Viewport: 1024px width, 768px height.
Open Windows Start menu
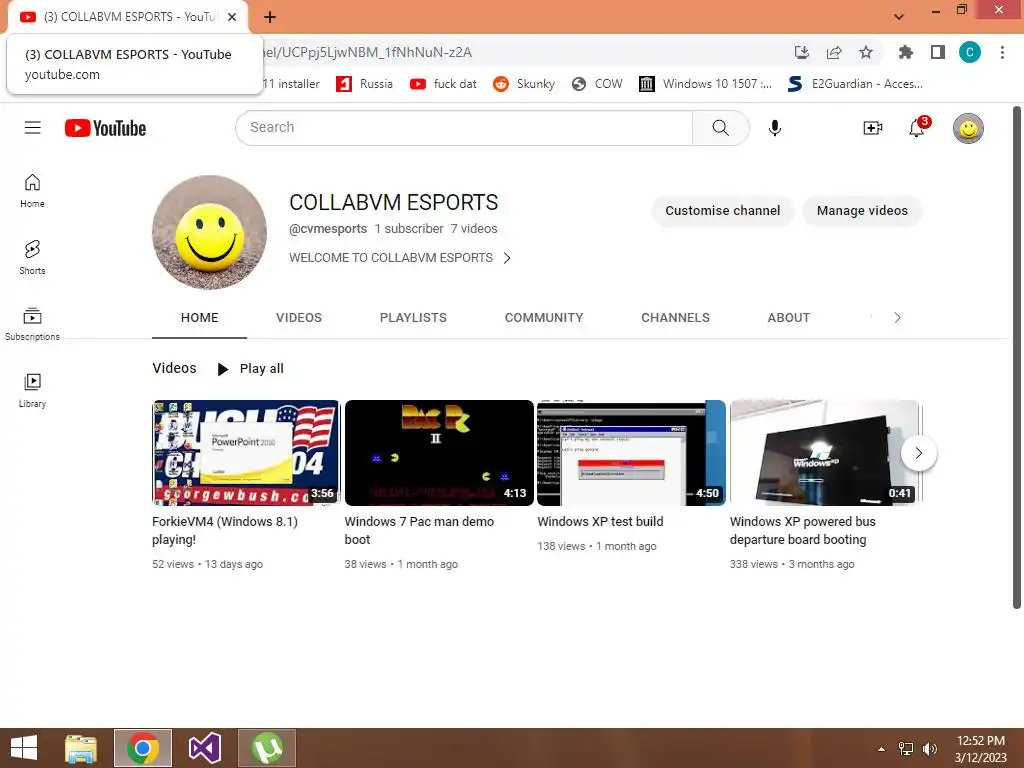pos(24,748)
